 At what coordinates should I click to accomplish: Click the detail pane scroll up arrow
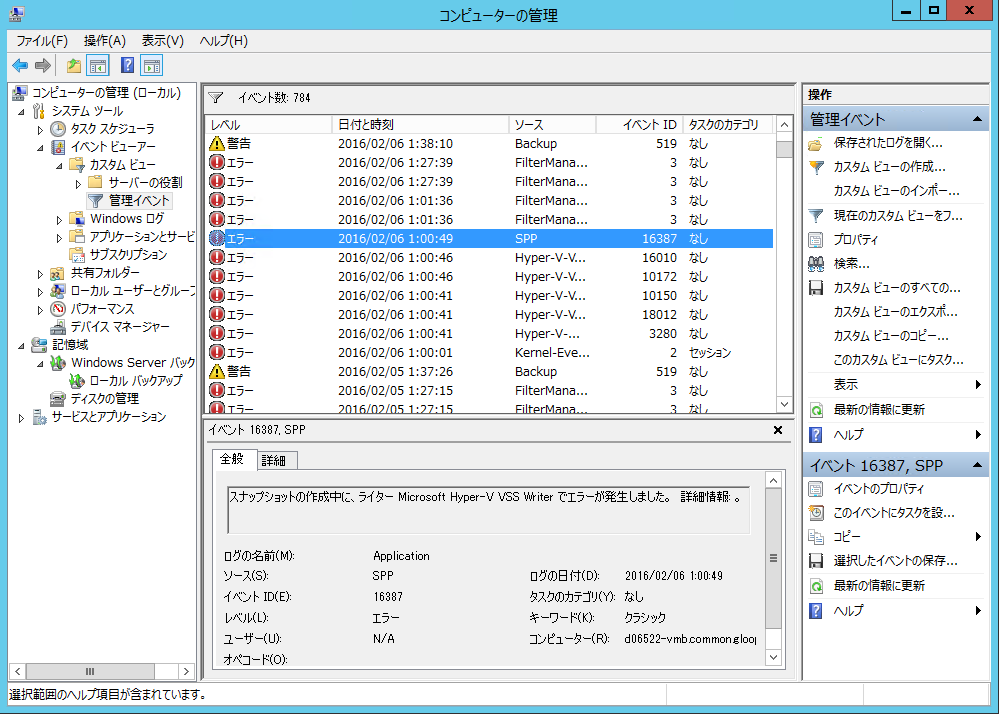pyautogui.click(x=773, y=481)
